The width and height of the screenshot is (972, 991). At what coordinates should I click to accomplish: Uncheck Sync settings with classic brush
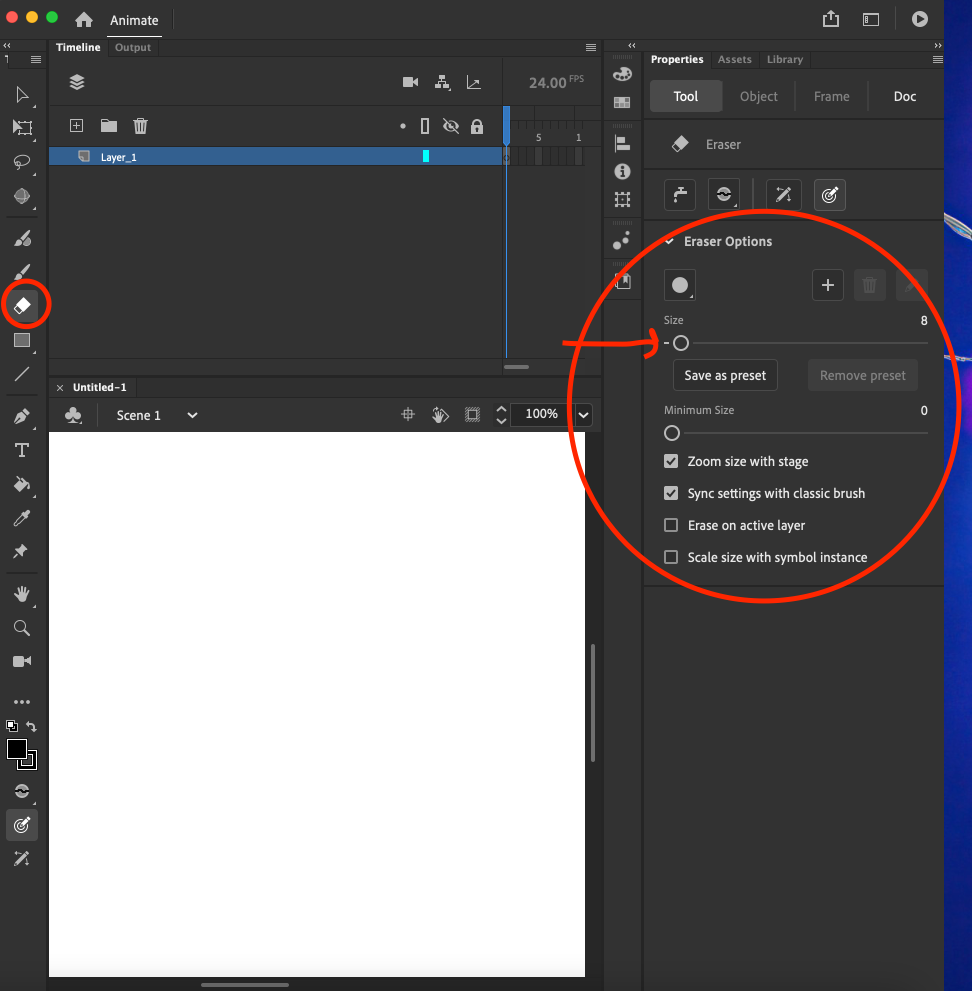pyautogui.click(x=671, y=493)
